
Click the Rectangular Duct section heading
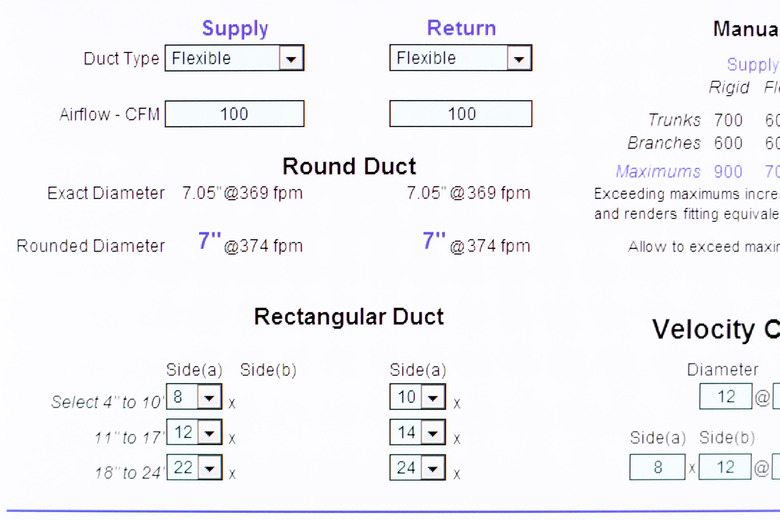tap(349, 317)
